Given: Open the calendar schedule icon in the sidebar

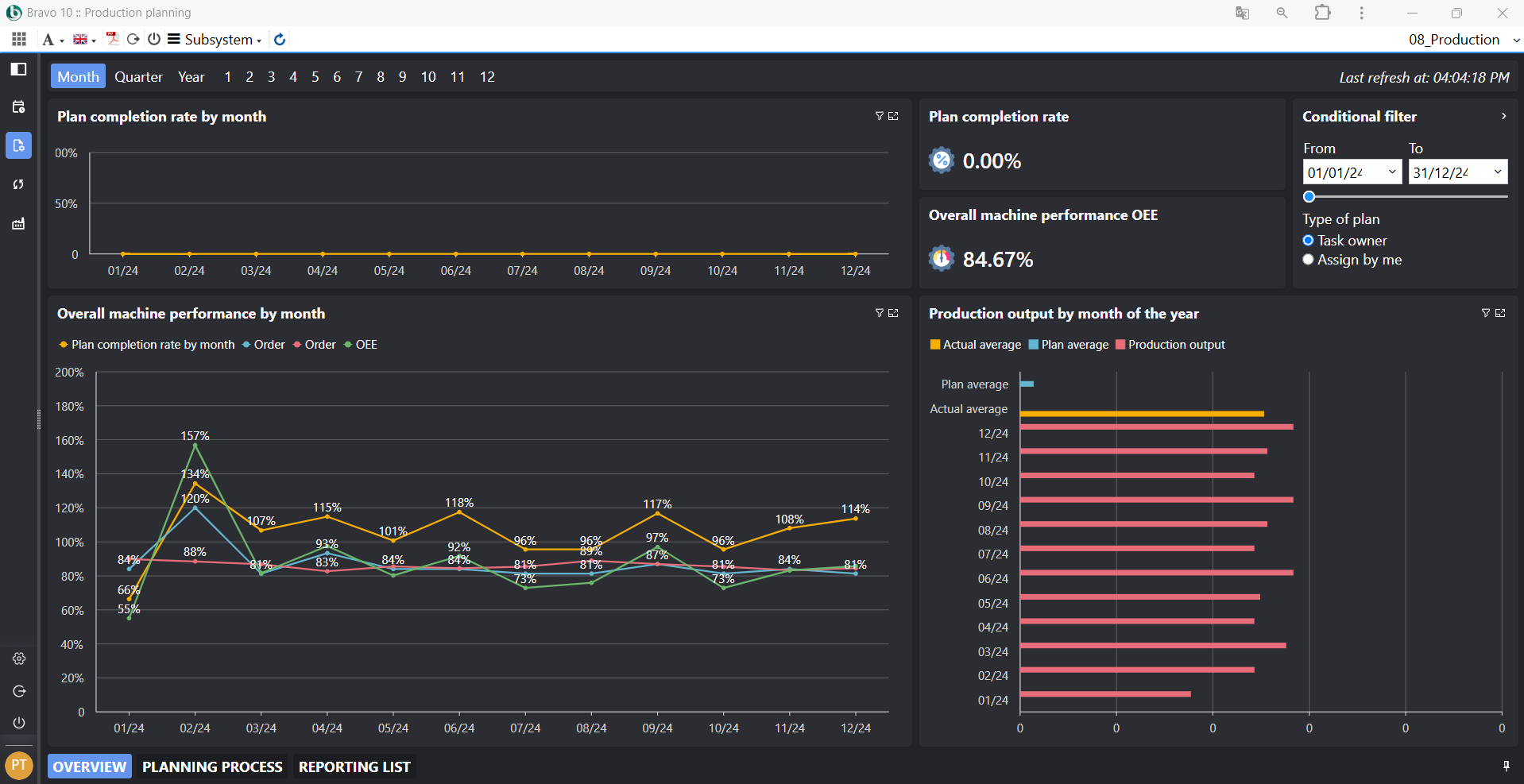Looking at the screenshot, I should 19,107.
